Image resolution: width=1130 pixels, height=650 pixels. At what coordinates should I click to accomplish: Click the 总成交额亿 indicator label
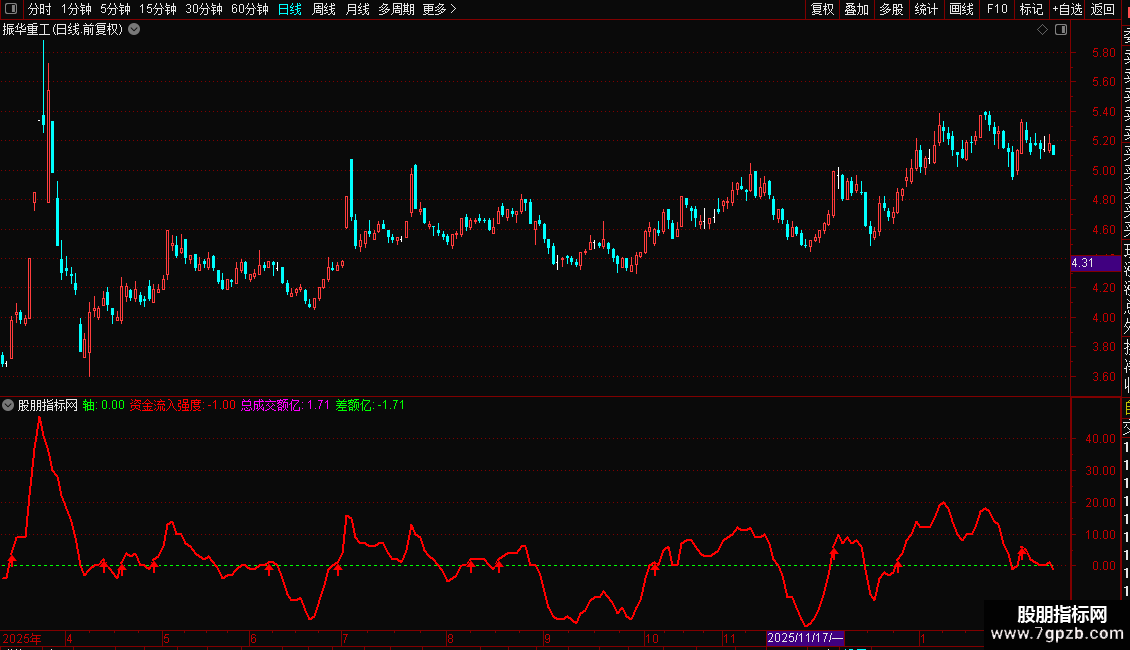285,405
